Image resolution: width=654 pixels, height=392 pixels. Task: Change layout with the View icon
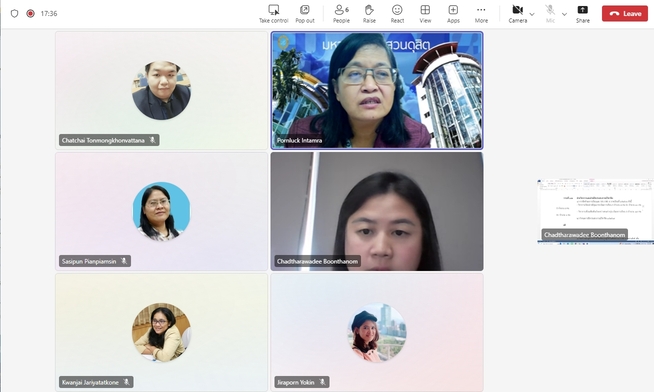pyautogui.click(x=425, y=10)
